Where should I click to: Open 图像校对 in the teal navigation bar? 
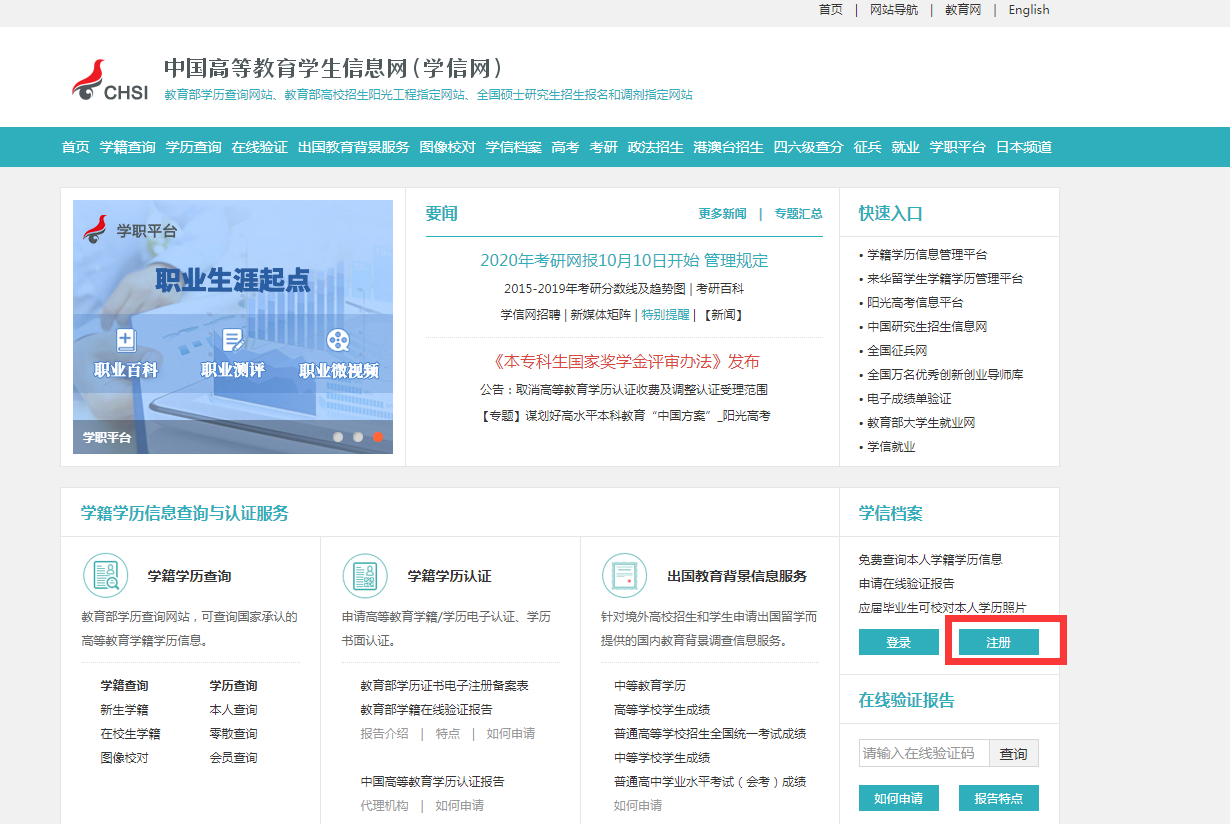coord(448,147)
